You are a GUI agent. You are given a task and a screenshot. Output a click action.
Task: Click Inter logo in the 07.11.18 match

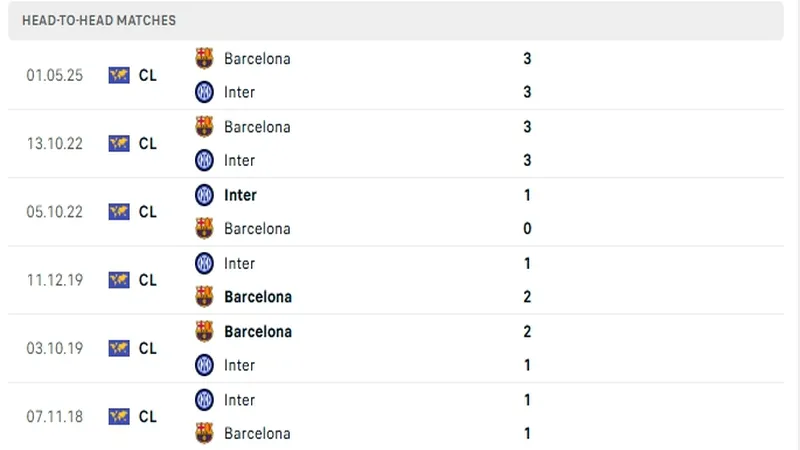click(204, 400)
